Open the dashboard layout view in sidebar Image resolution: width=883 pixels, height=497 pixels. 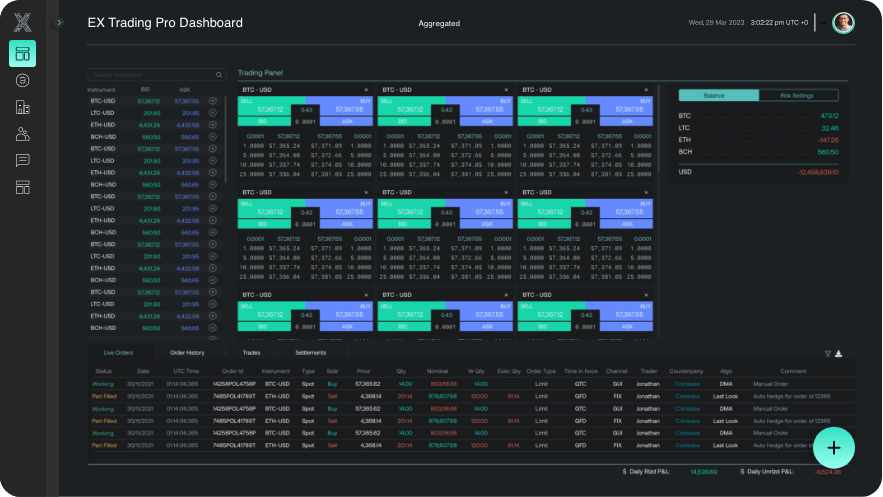click(x=22, y=54)
